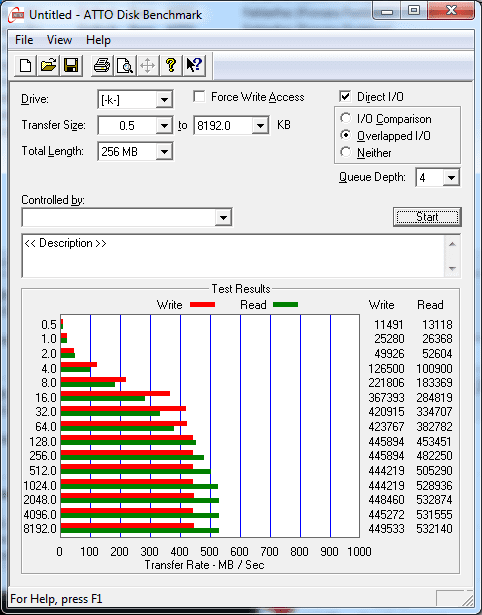This screenshot has width=482, height=615.
Task: Click the Open file folder icon
Action: click(x=48, y=66)
